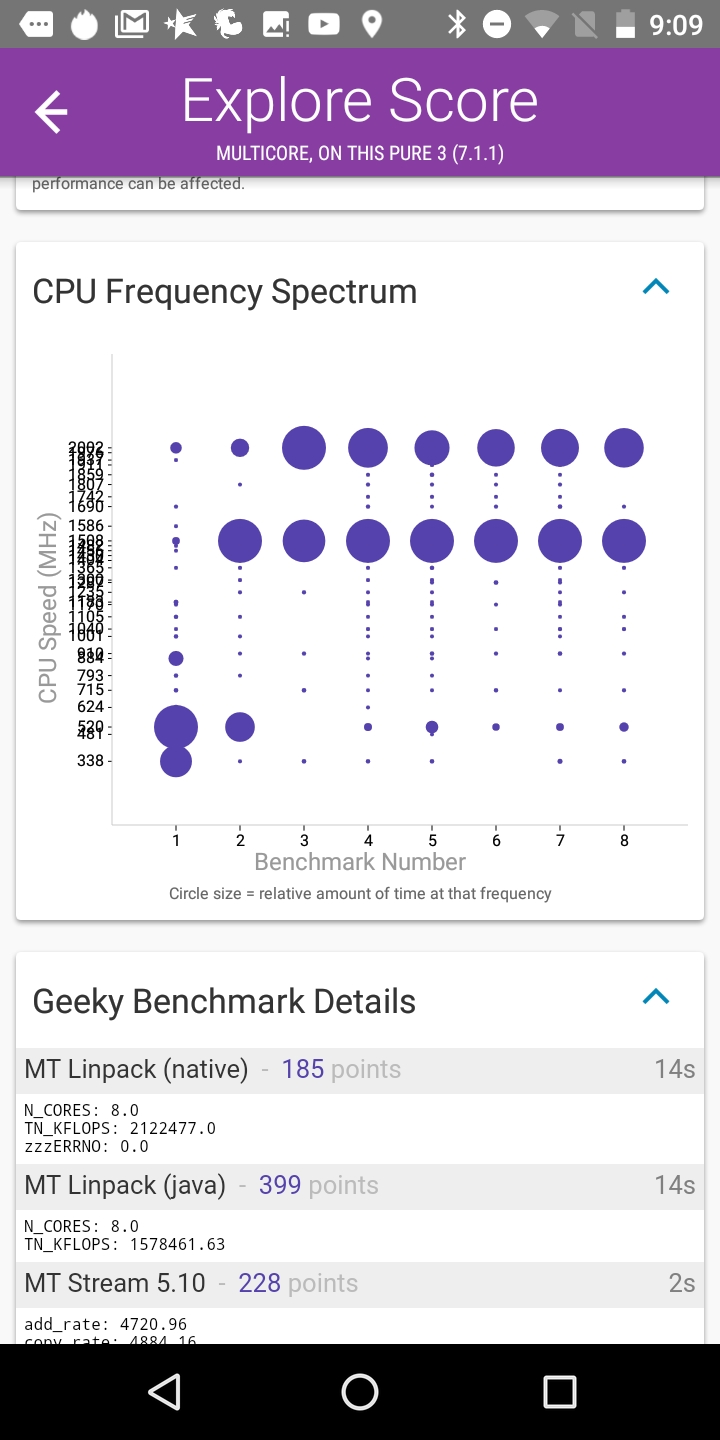The image size is (720, 1440).
Task: Open the Recents square navigation button
Action: [559, 1391]
